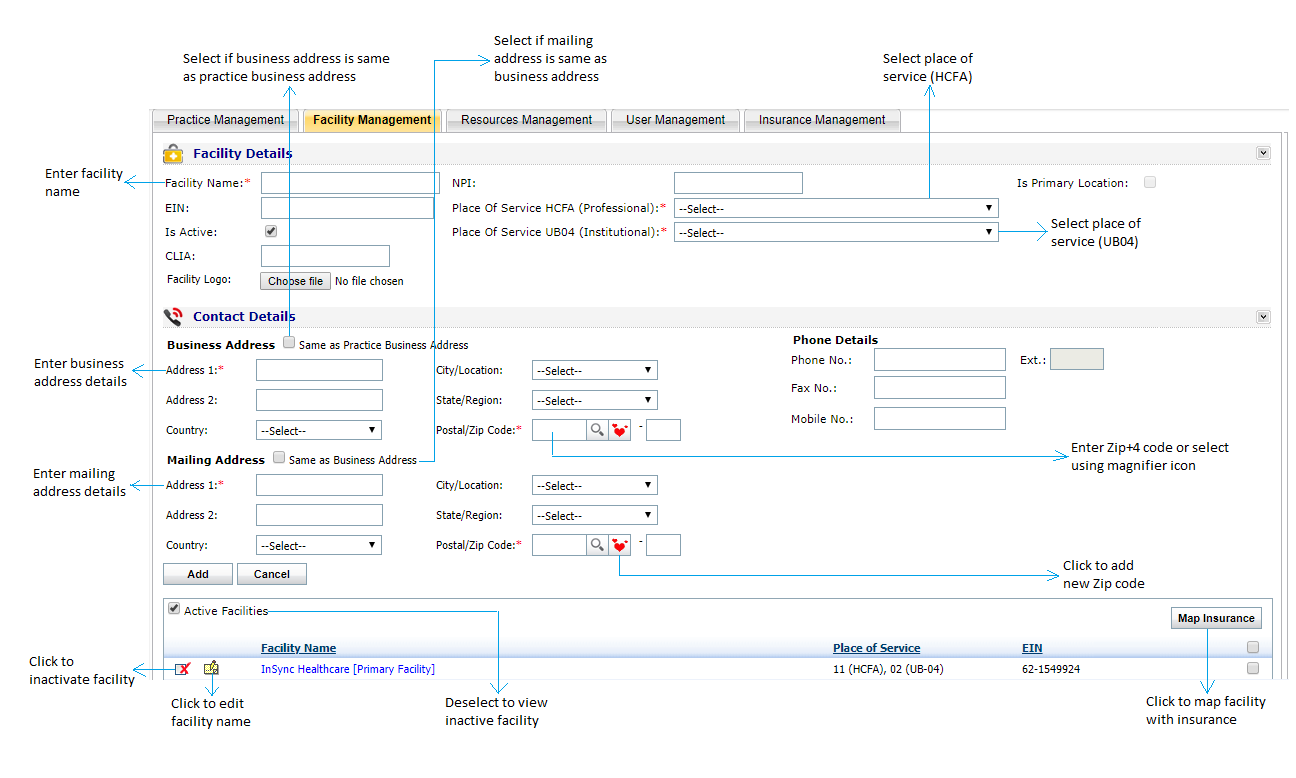Click mailing Address 1 field

pyautogui.click(x=319, y=485)
